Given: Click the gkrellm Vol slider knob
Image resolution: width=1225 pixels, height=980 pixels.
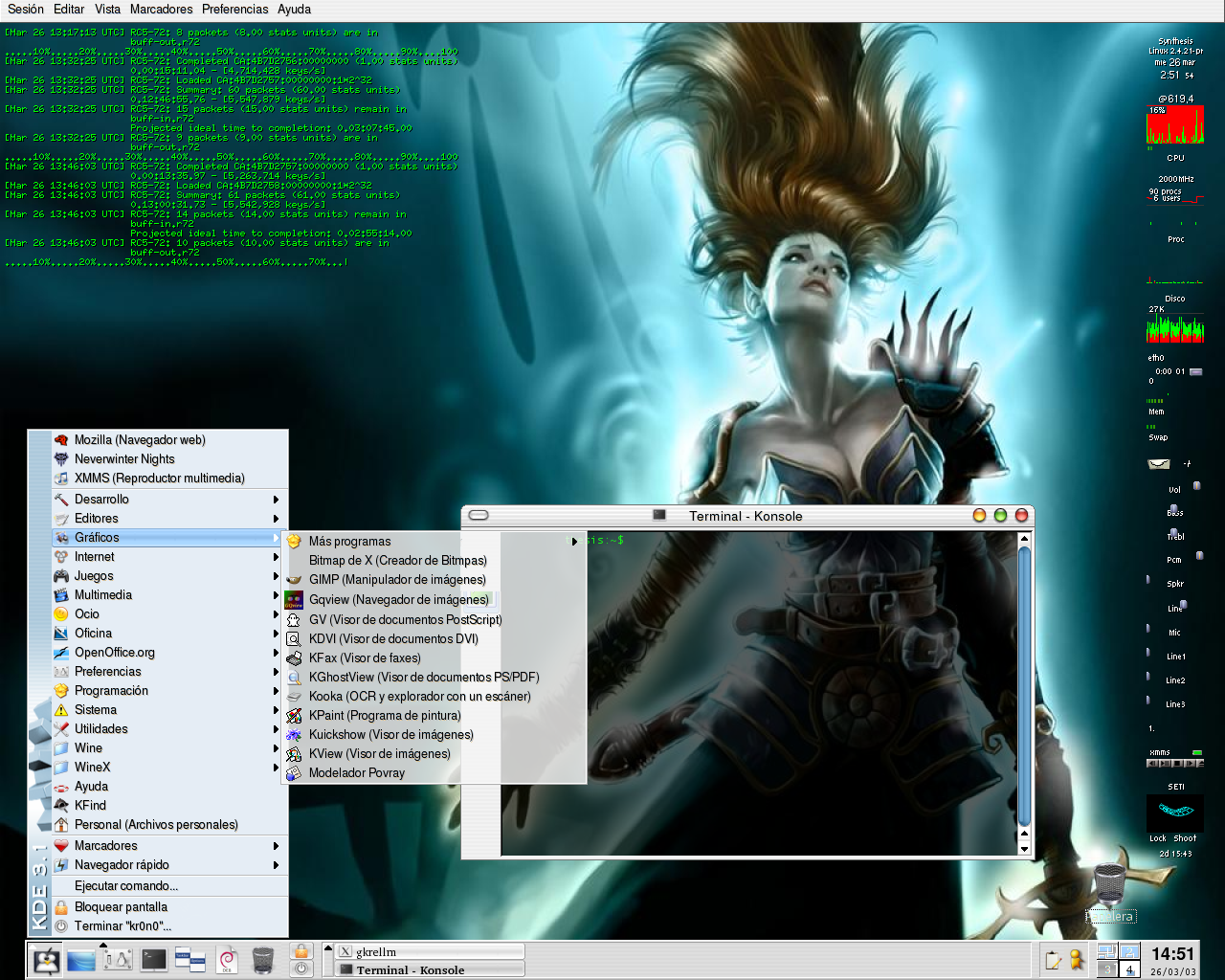Looking at the screenshot, I should [1196, 486].
